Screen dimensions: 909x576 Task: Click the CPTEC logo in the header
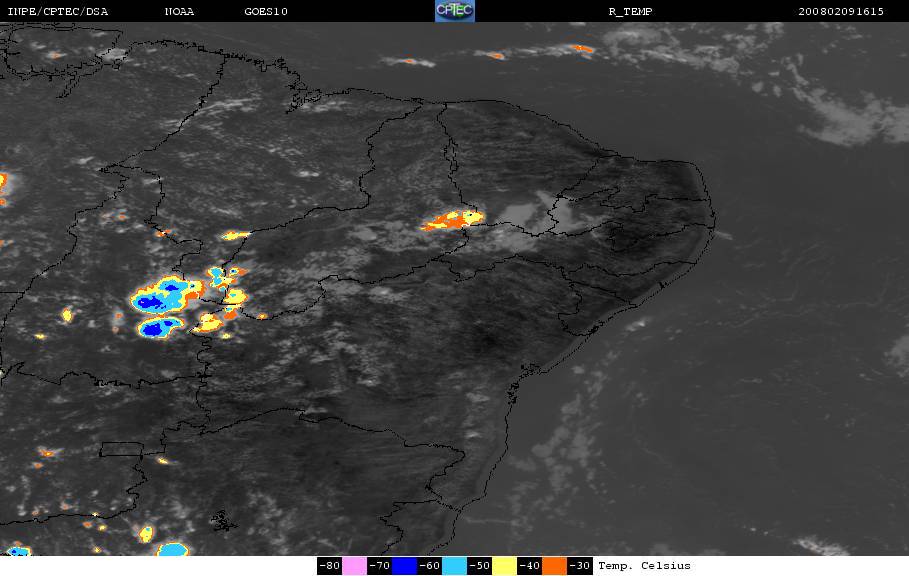point(455,11)
